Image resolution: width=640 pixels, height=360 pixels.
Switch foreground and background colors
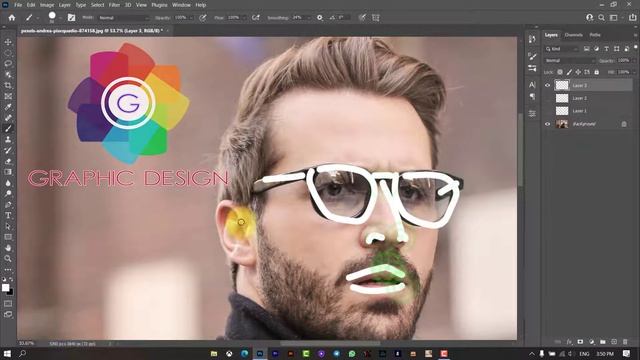pyautogui.click(x=11, y=280)
